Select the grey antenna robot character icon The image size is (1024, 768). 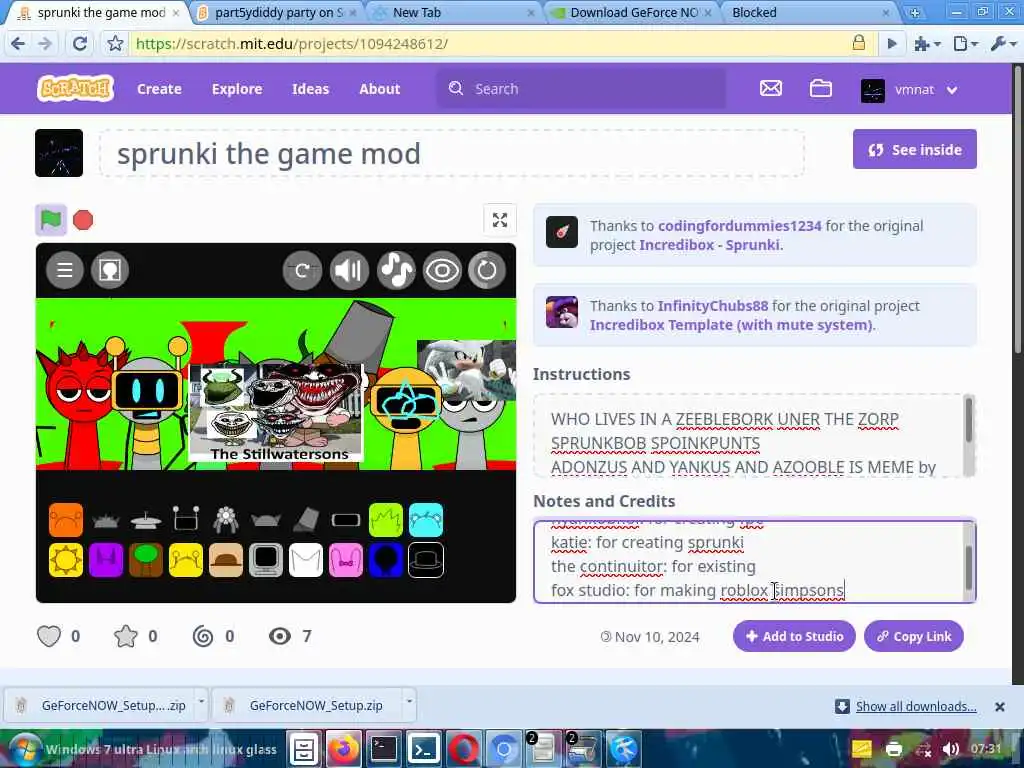point(185,520)
